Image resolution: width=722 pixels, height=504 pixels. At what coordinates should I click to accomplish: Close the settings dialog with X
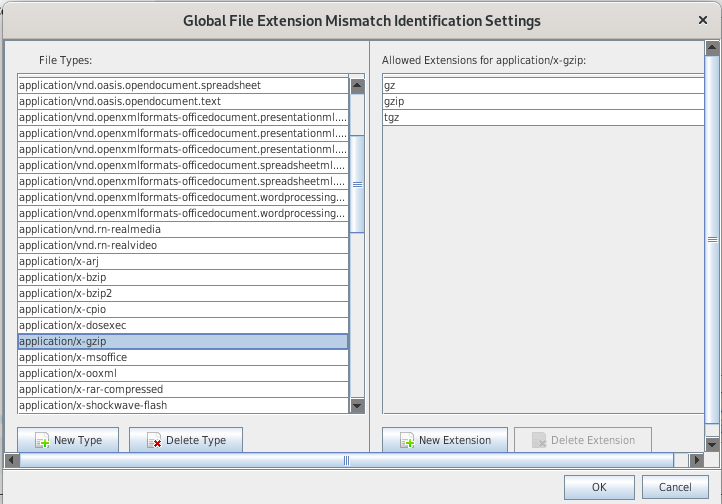click(702, 20)
